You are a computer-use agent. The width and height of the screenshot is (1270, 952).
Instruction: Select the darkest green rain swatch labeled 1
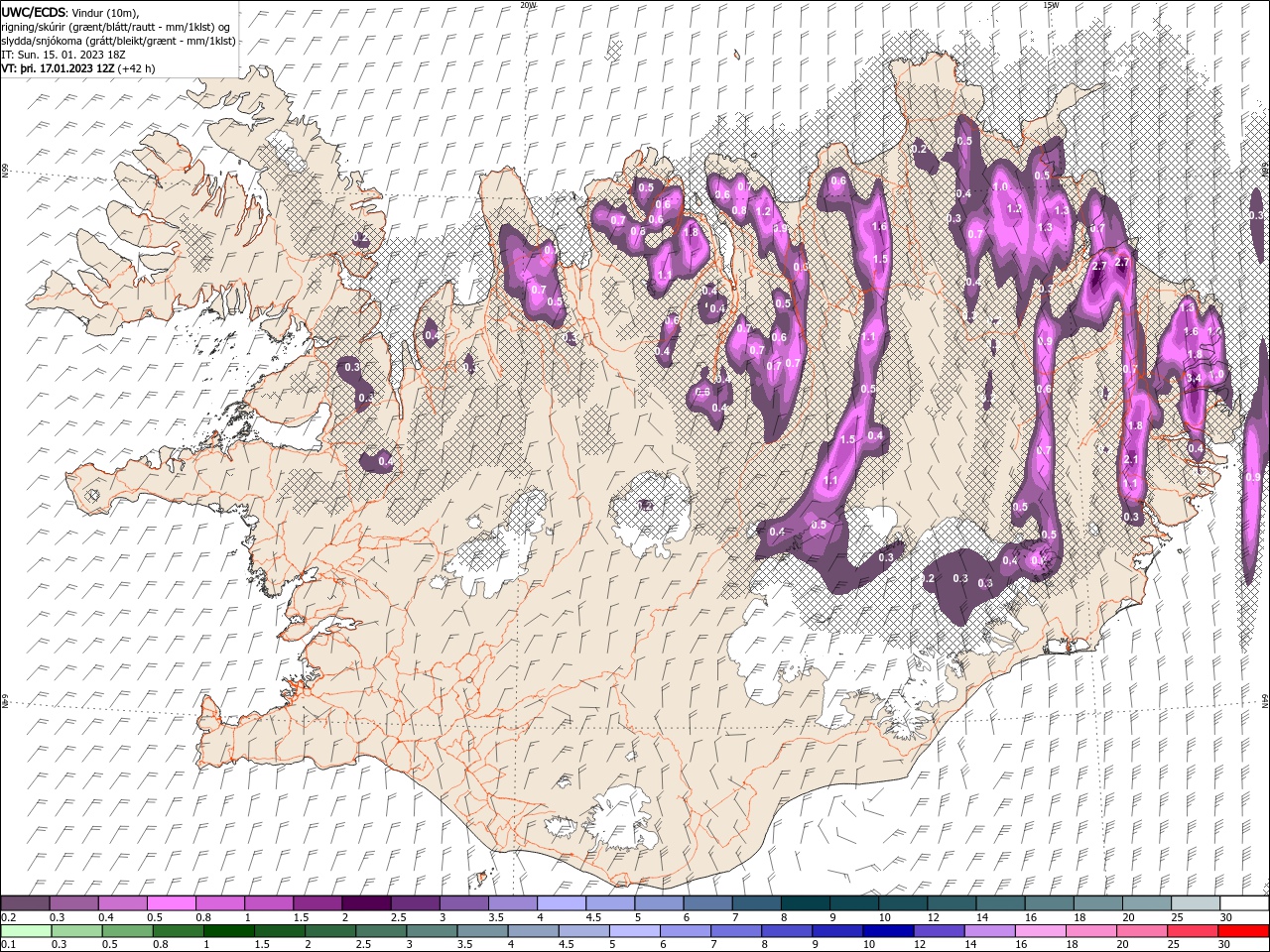click(x=230, y=930)
